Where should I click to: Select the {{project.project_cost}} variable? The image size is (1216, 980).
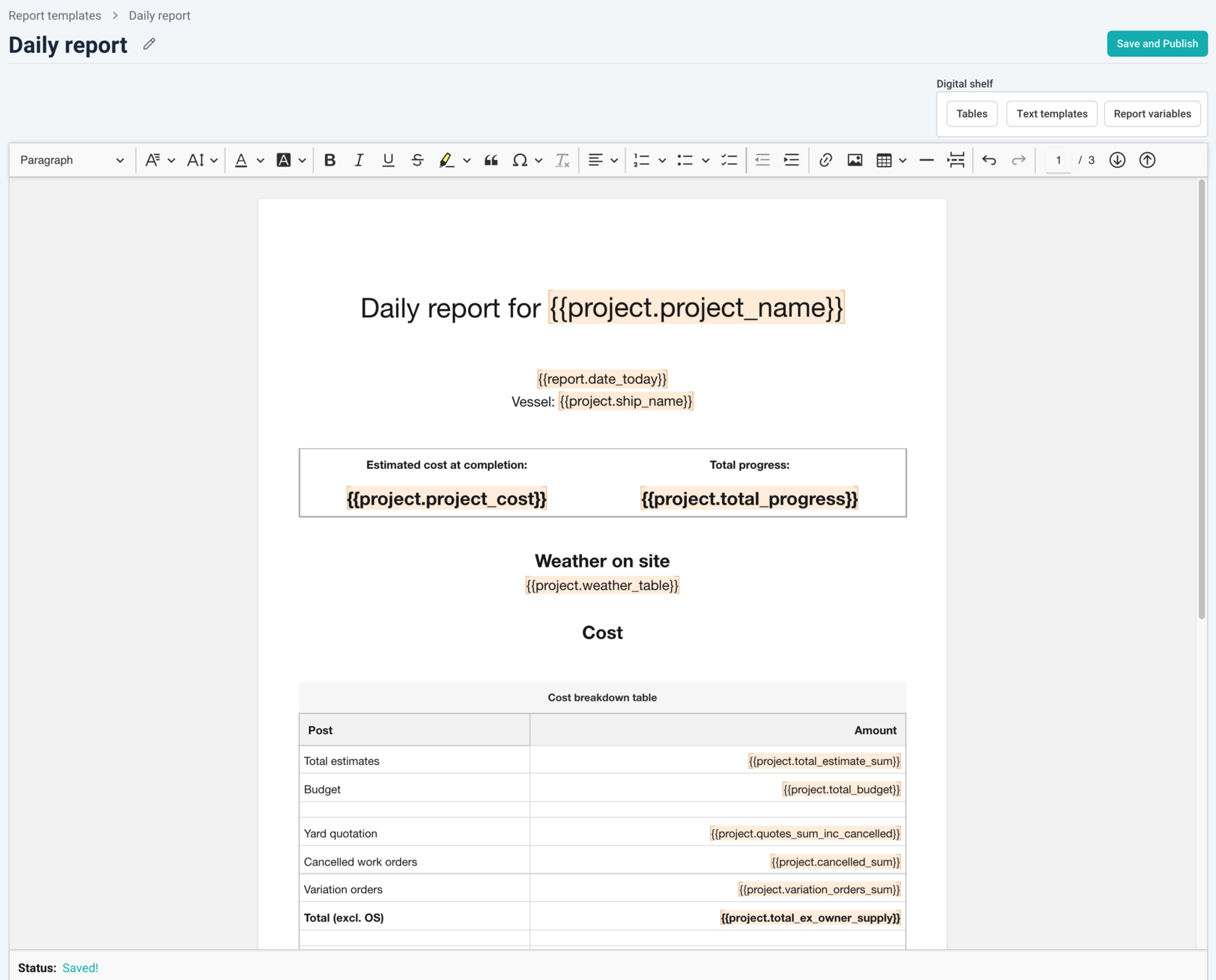447,499
